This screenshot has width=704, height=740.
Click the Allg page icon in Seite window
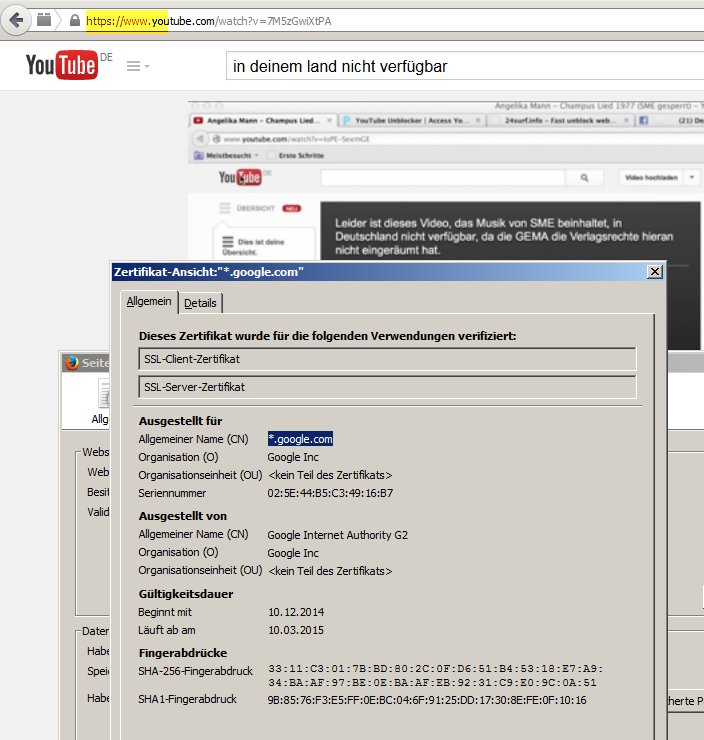click(103, 394)
